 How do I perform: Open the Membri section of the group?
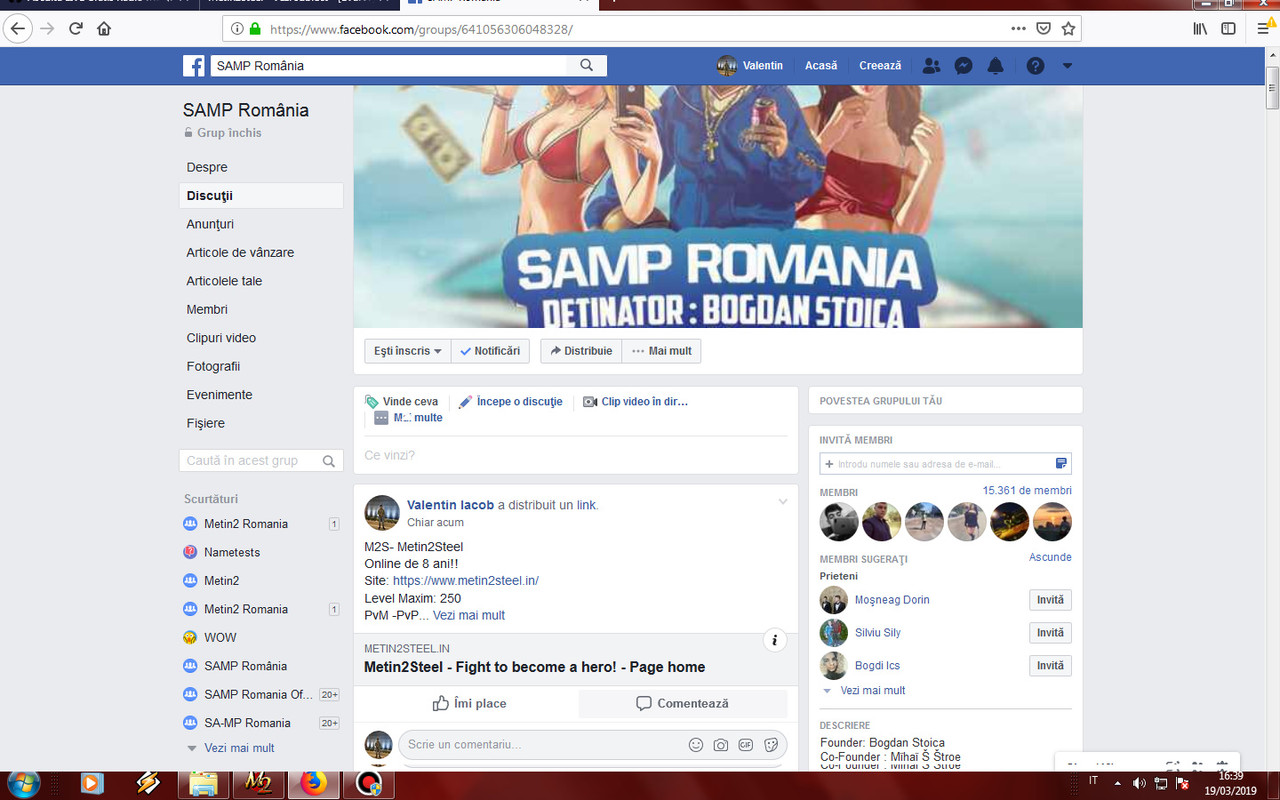[x=207, y=309]
